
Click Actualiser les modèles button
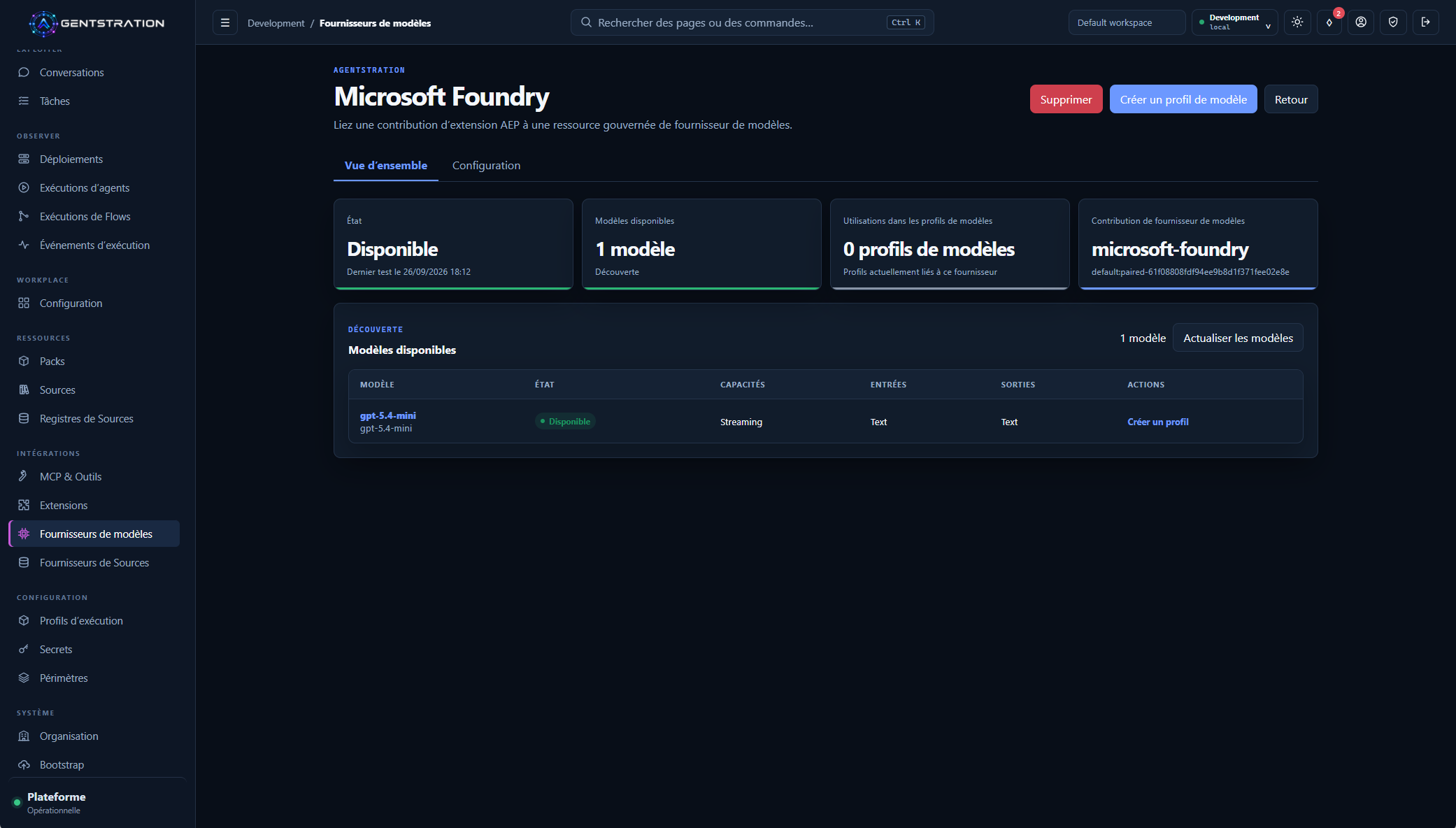click(x=1238, y=338)
